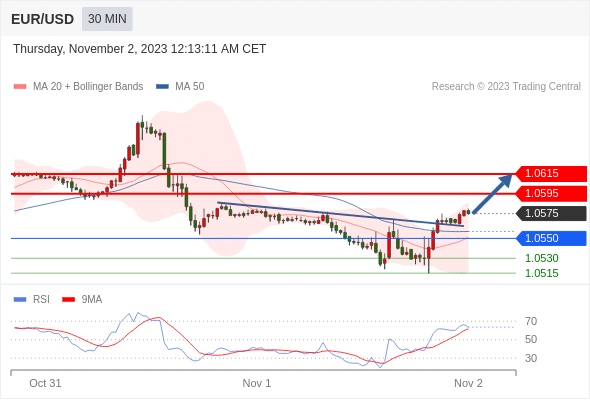The width and height of the screenshot is (590, 400).
Task: Toggle the RSI legend entry
Action: pos(32,300)
